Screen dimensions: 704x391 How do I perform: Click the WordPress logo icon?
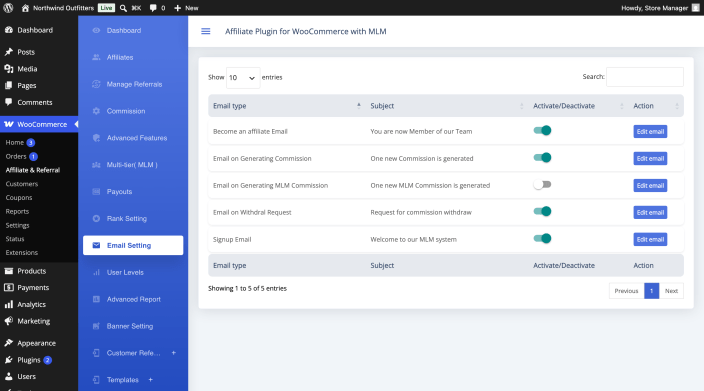tap(8, 8)
